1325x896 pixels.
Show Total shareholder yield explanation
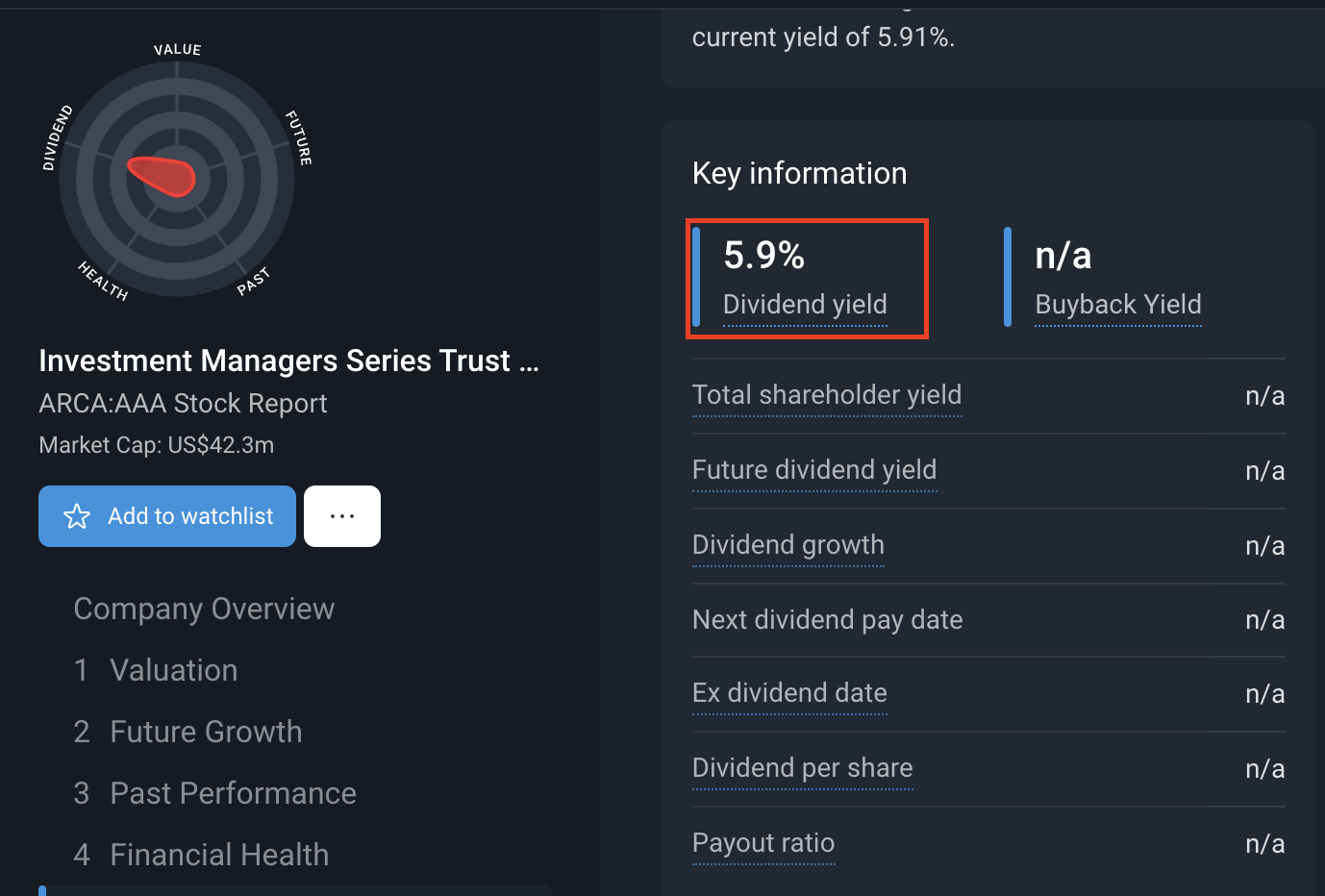coord(827,395)
